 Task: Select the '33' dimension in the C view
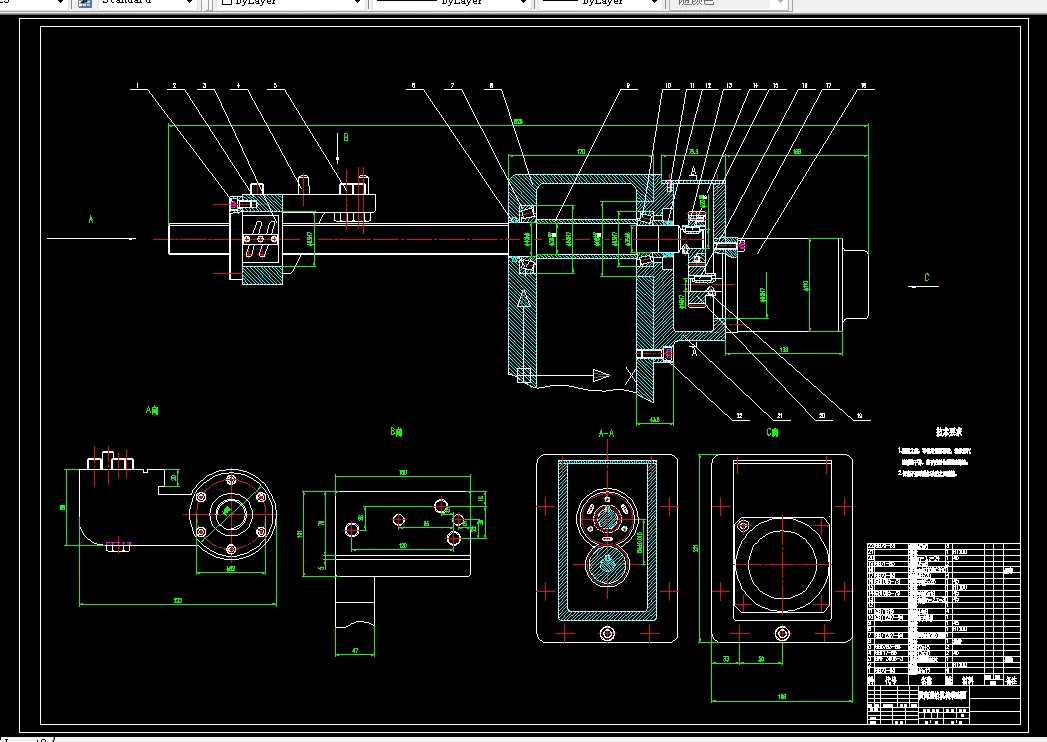tap(726, 659)
